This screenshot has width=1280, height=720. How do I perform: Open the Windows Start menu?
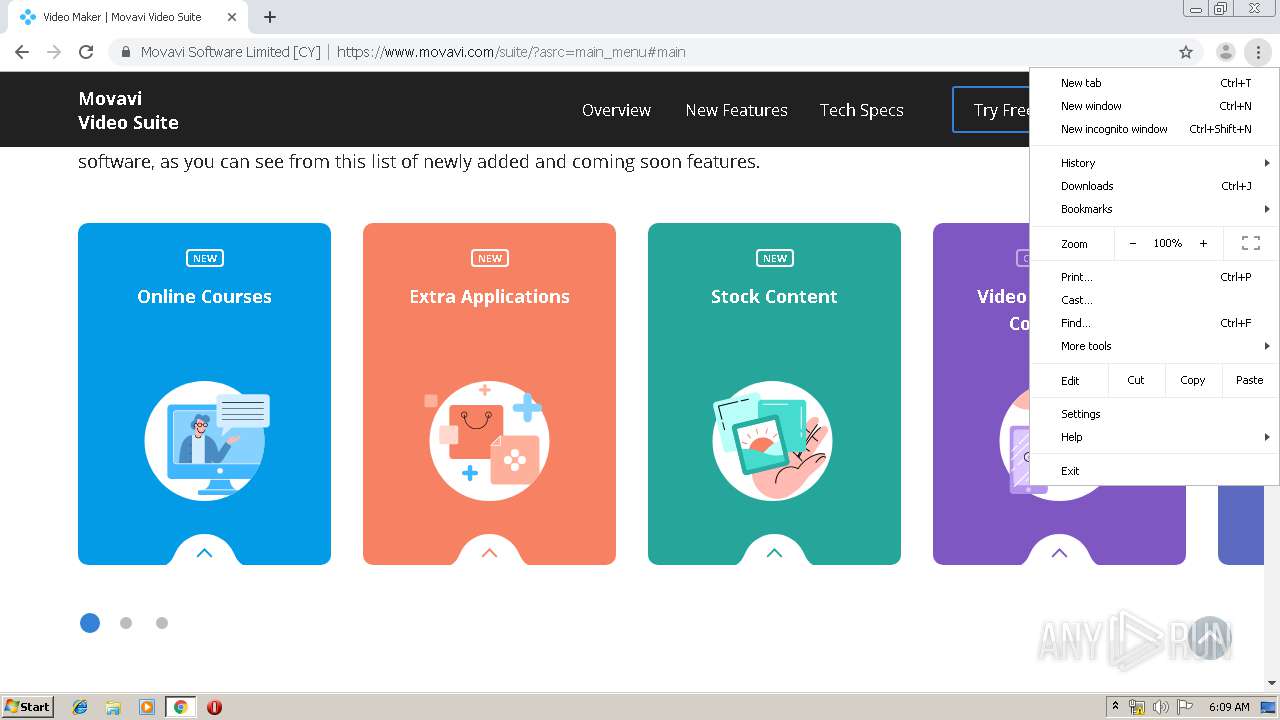coord(28,706)
